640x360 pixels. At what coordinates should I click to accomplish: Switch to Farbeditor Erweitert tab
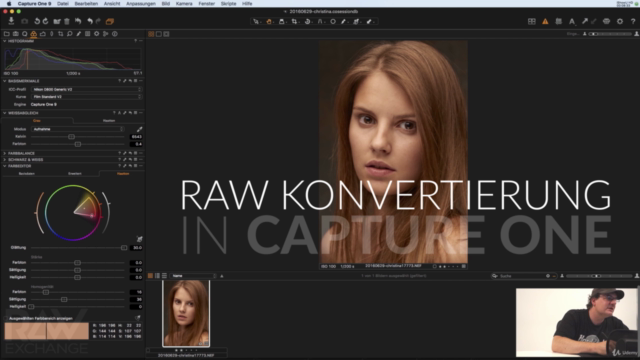point(75,173)
